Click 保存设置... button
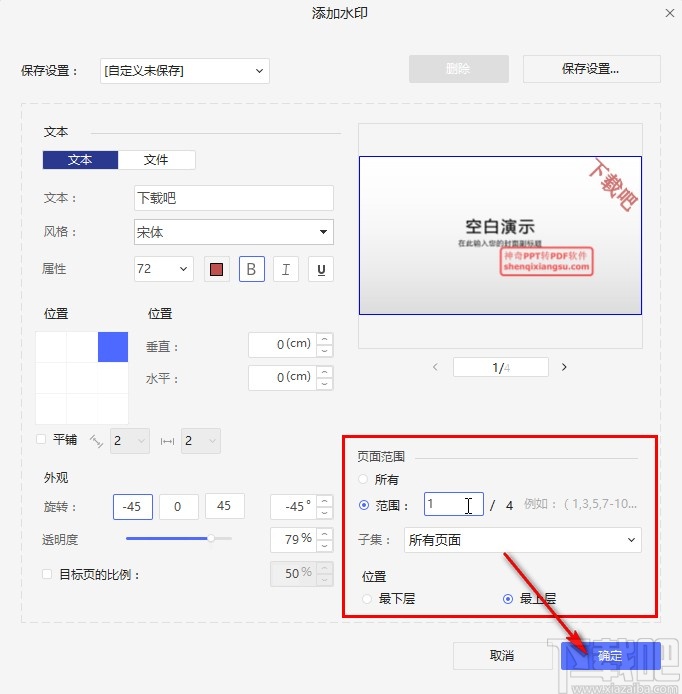 pyautogui.click(x=592, y=69)
